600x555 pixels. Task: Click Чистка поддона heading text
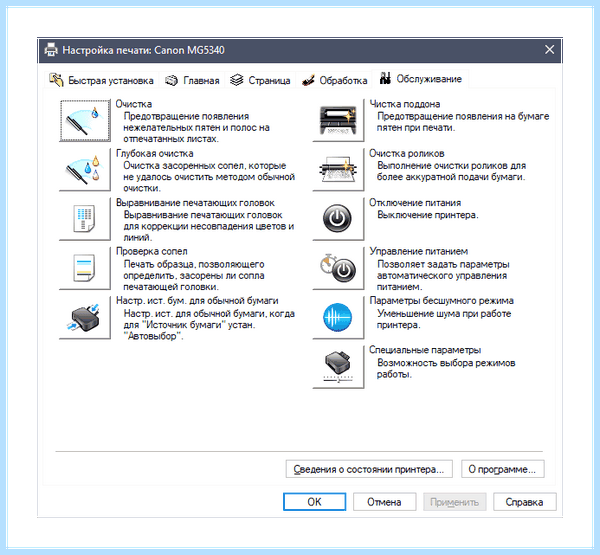coord(405,104)
